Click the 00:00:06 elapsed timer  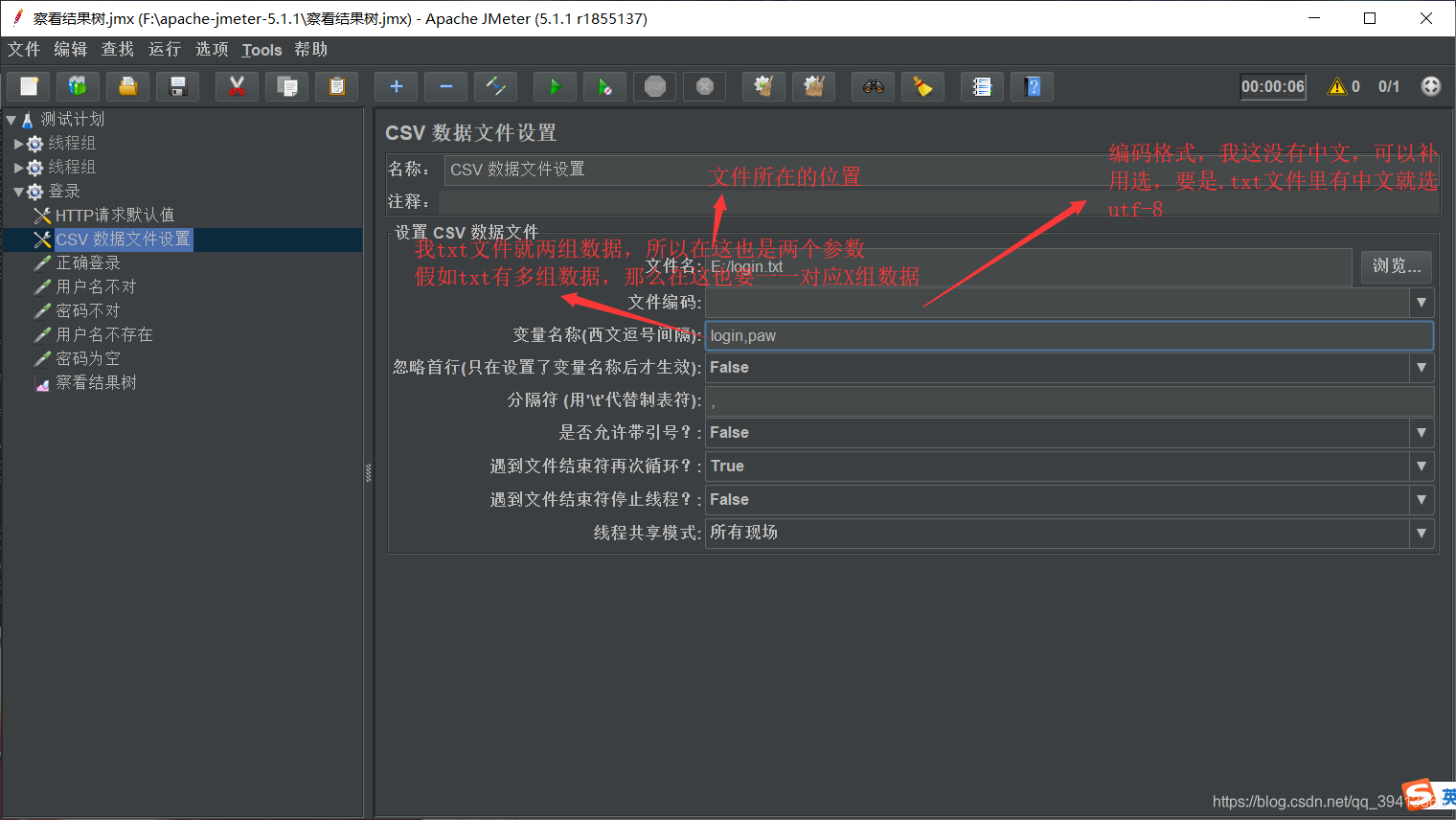tap(1273, 86)
